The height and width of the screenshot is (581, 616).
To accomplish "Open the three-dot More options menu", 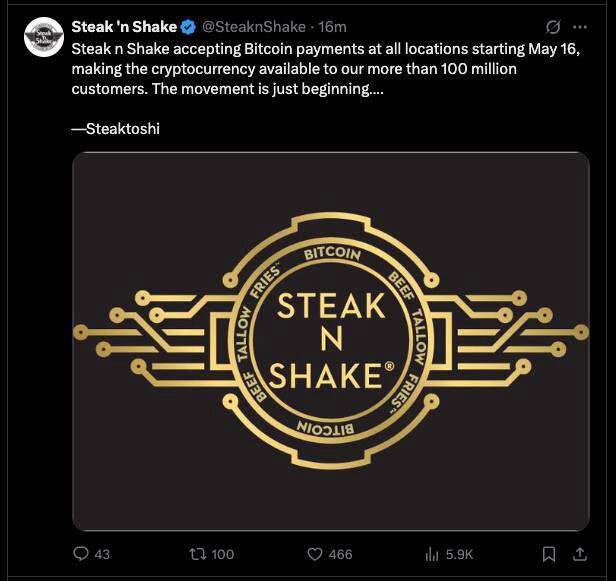I will point(580,27).
